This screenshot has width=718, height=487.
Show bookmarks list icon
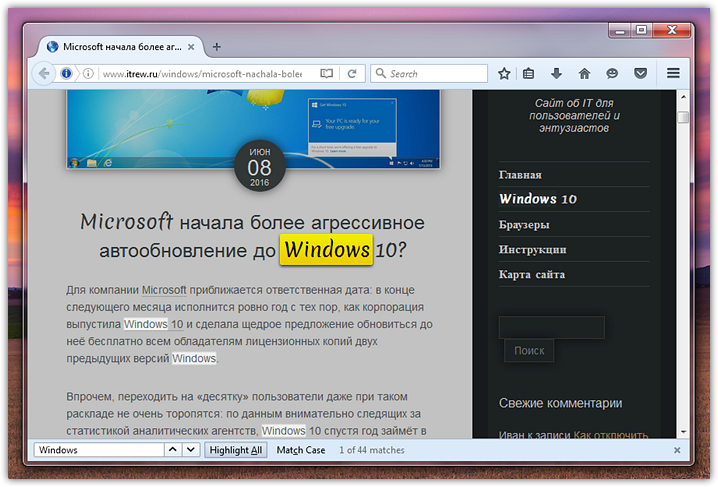[x=528, y=73]
